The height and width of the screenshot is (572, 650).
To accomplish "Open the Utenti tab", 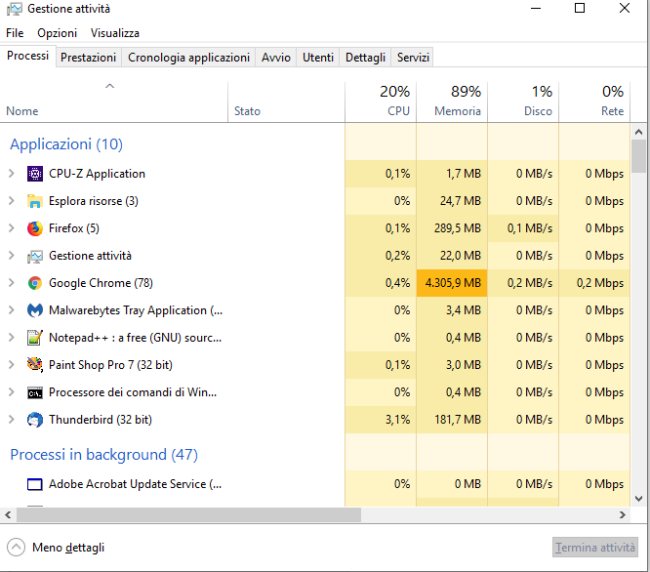I will (318, 57).
